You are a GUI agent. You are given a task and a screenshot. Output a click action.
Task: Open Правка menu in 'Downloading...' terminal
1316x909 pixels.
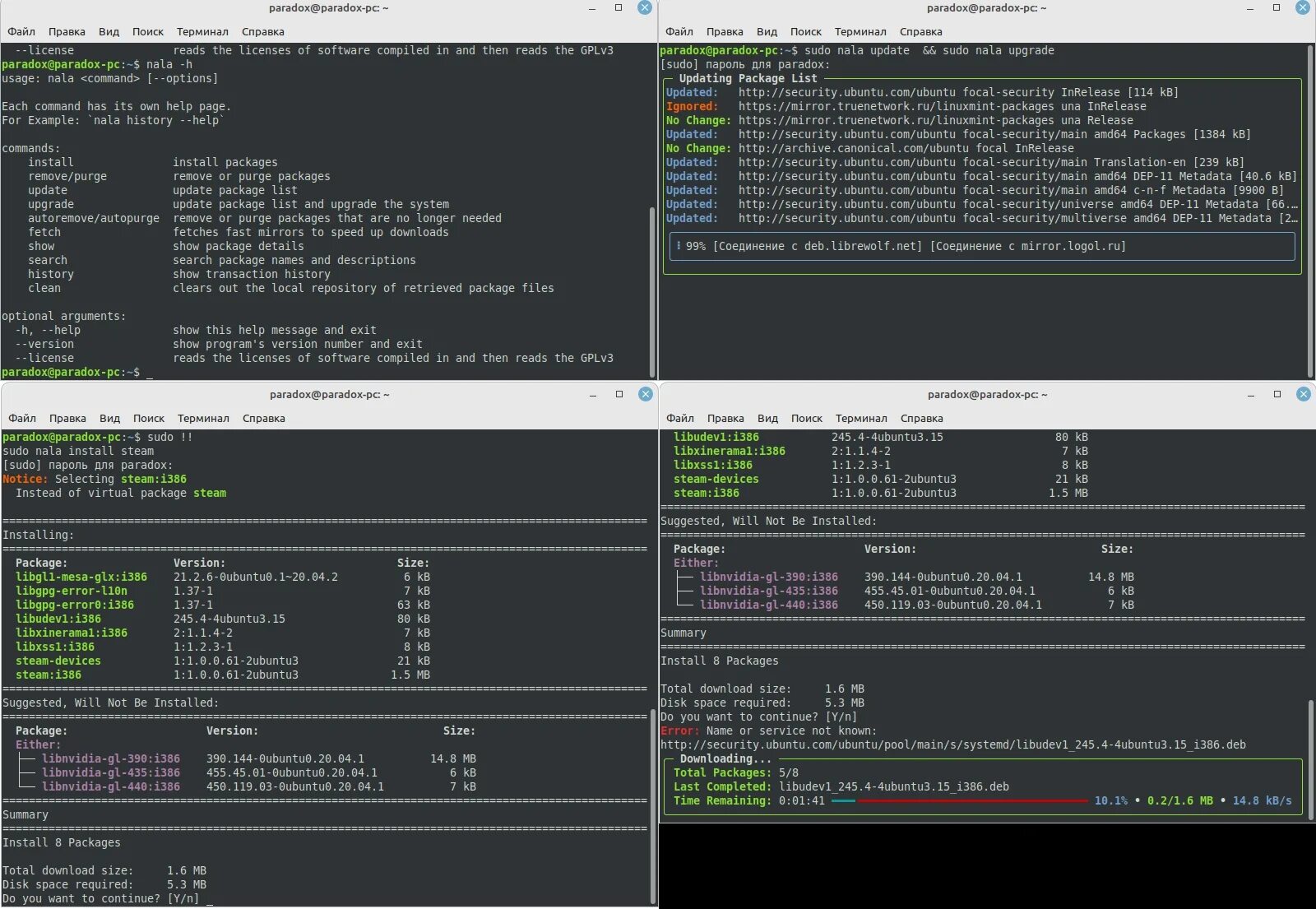725,418
